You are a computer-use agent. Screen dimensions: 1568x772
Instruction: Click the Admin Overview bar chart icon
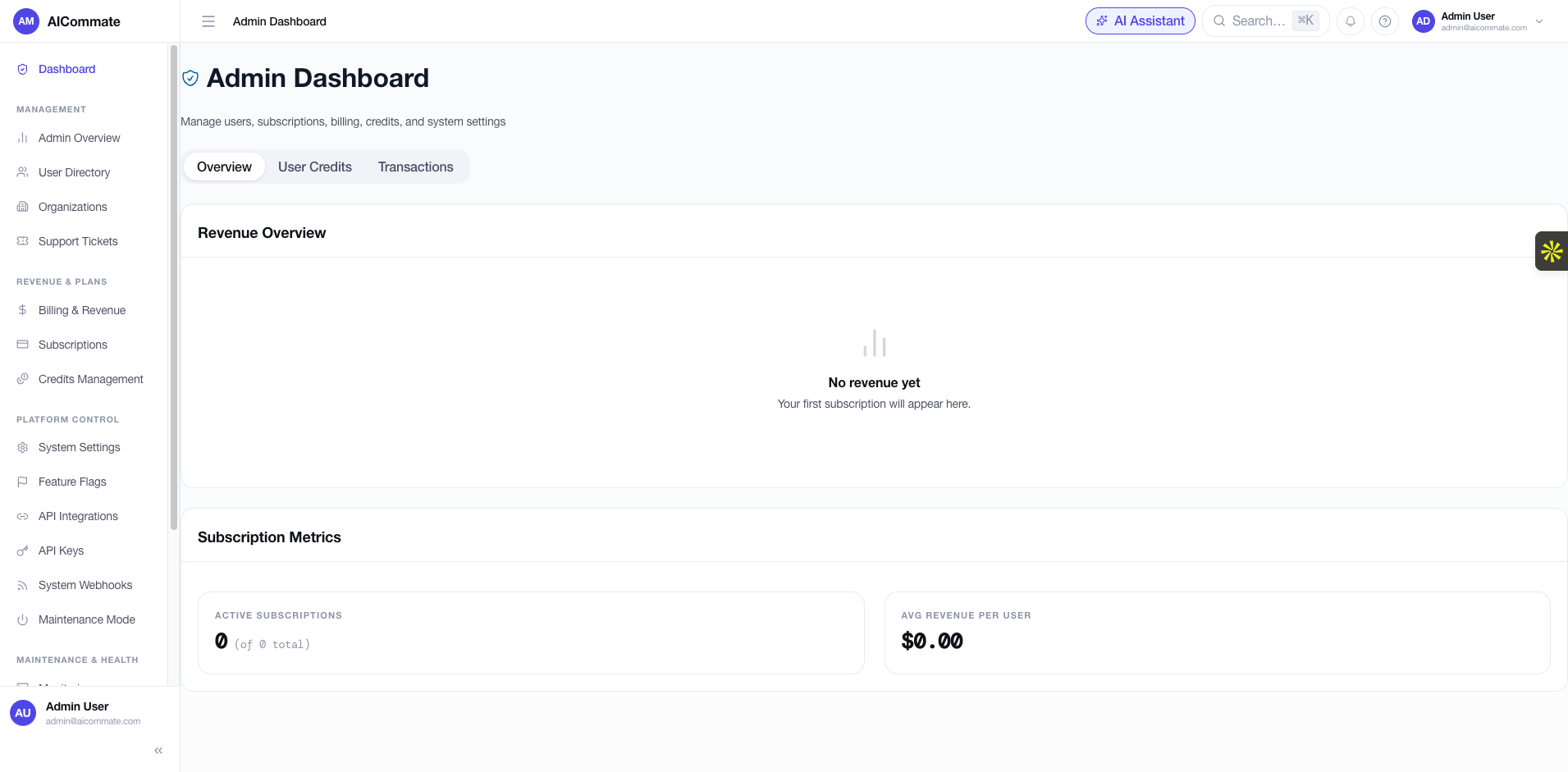click(23, 138)
